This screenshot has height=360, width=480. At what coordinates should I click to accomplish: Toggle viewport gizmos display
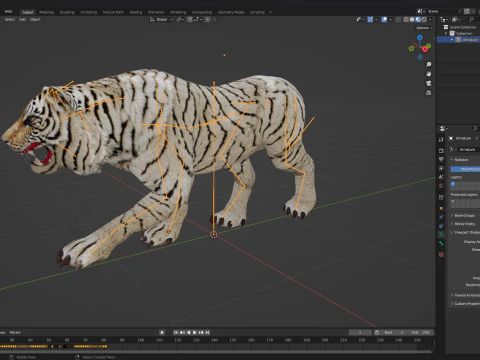pos(370,19)
